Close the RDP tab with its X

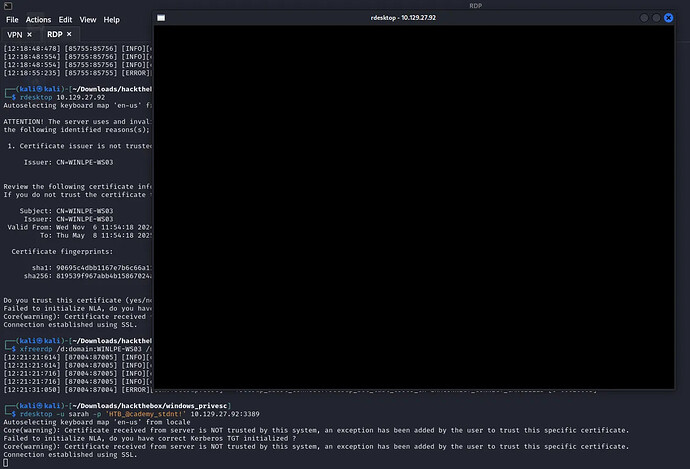click(69, 34)
